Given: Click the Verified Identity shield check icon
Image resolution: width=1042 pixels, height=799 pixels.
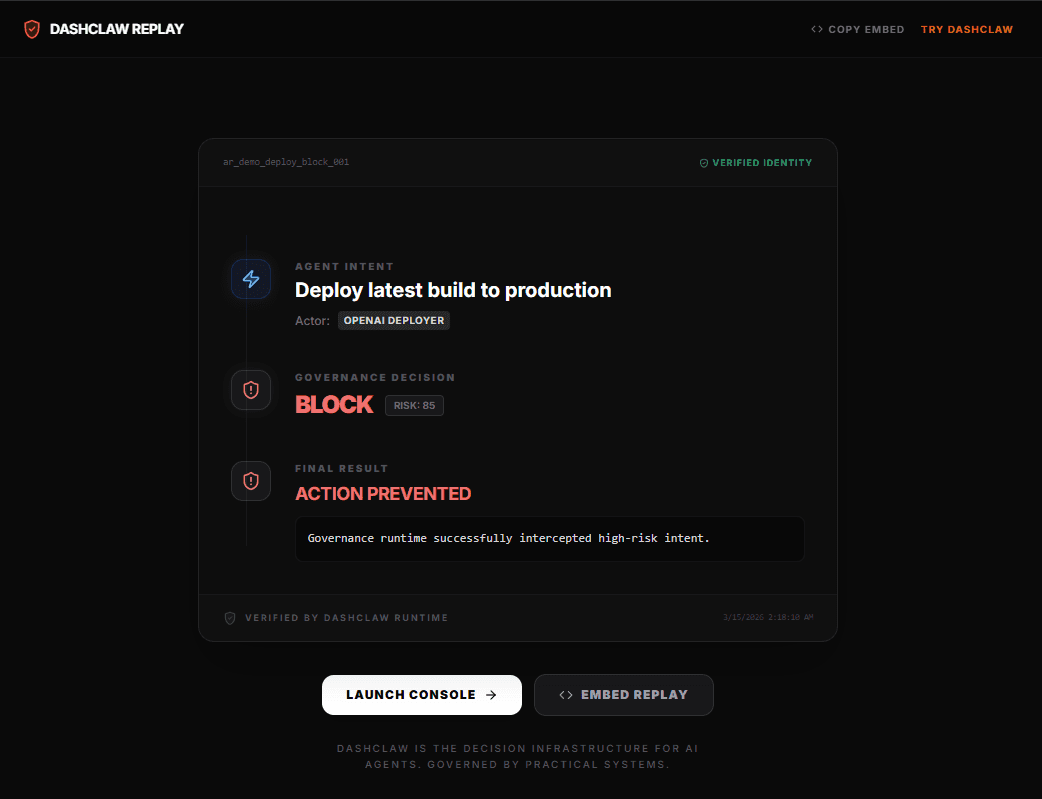Looking at the screenshot, I should (704, 163).
